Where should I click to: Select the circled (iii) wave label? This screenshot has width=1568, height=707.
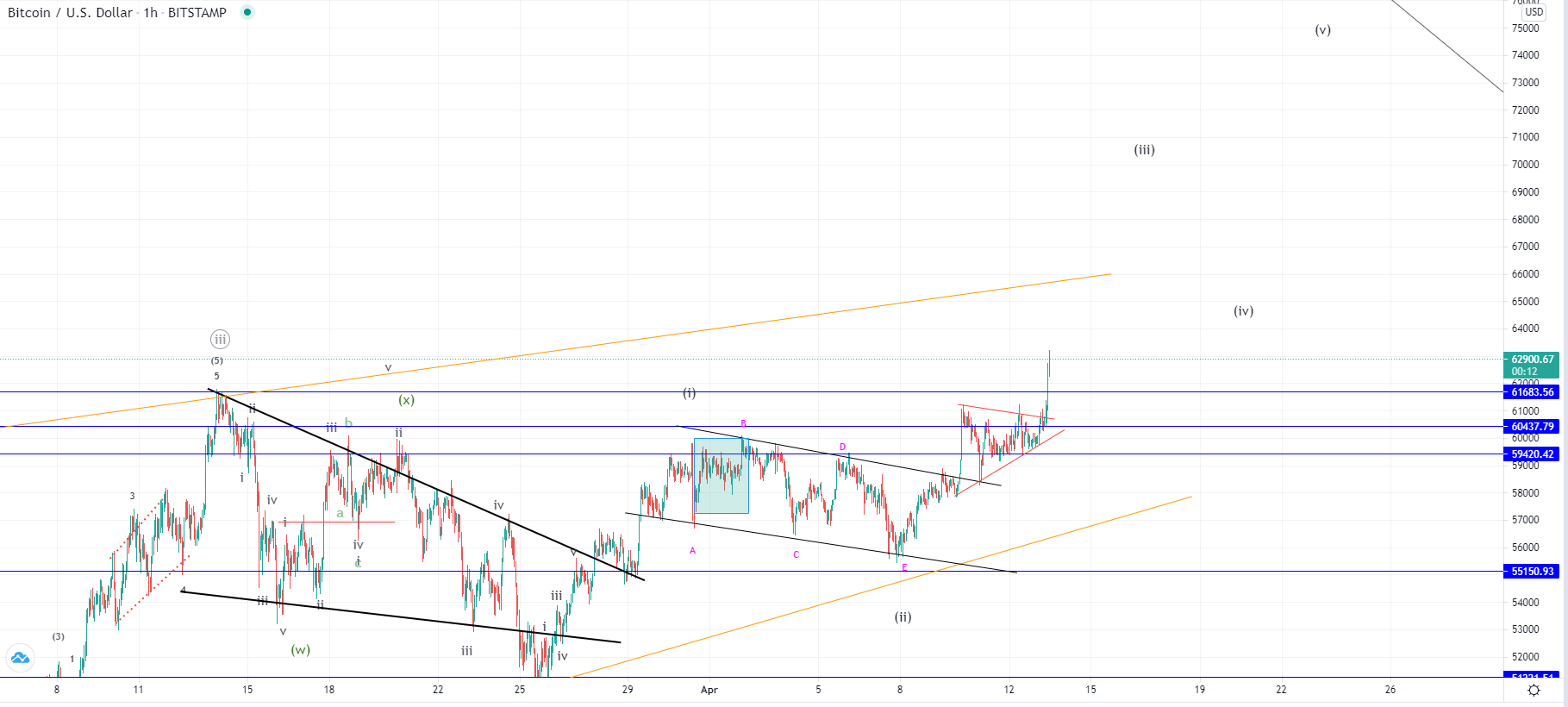[220, 340]
